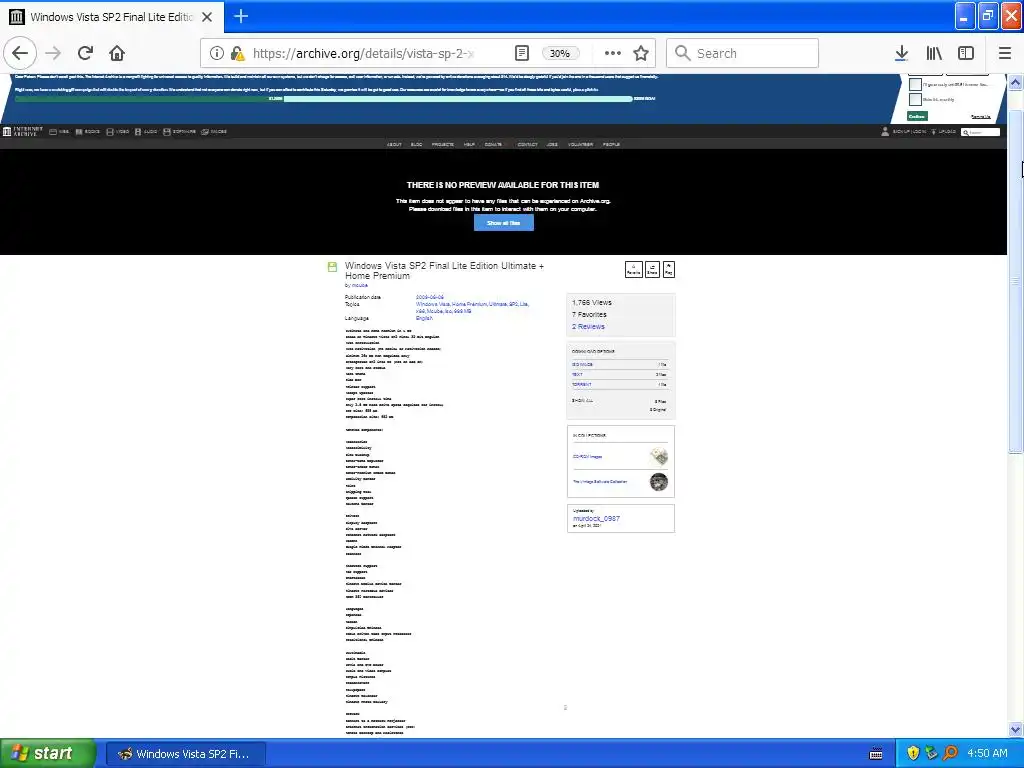Open the Library bookshelf icon
The height and width of the screenshot is (768, 1024).
tap(934, 54)
